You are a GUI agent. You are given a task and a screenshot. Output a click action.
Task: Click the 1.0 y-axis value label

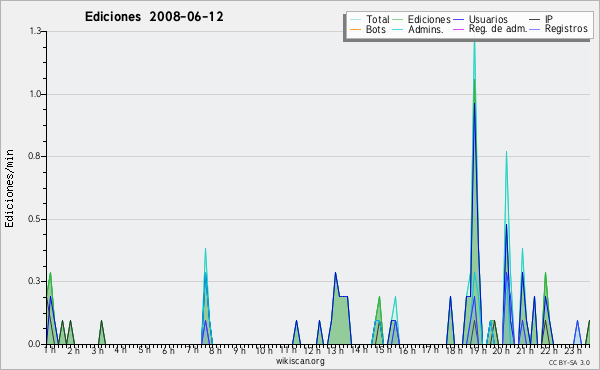35,94
